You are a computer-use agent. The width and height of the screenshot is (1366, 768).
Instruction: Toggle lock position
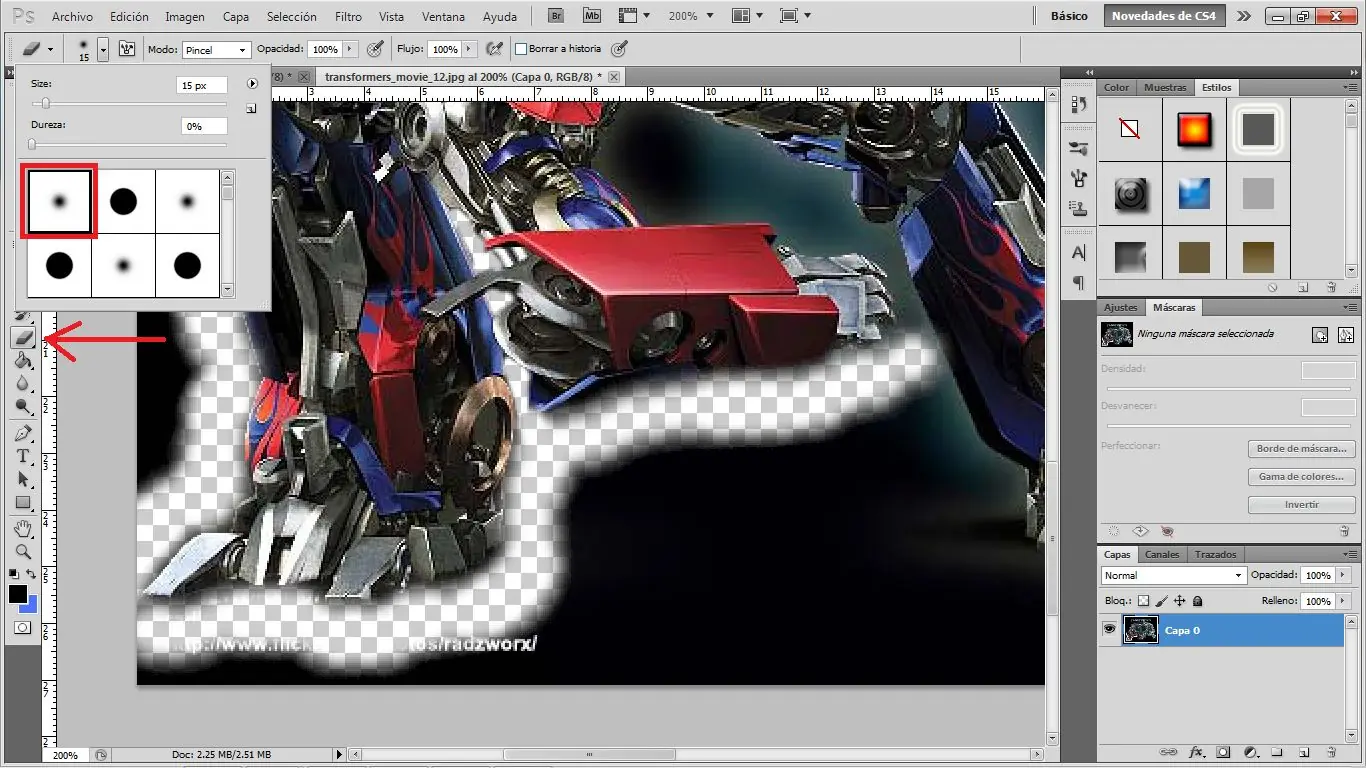click(x=1179, y=601)
